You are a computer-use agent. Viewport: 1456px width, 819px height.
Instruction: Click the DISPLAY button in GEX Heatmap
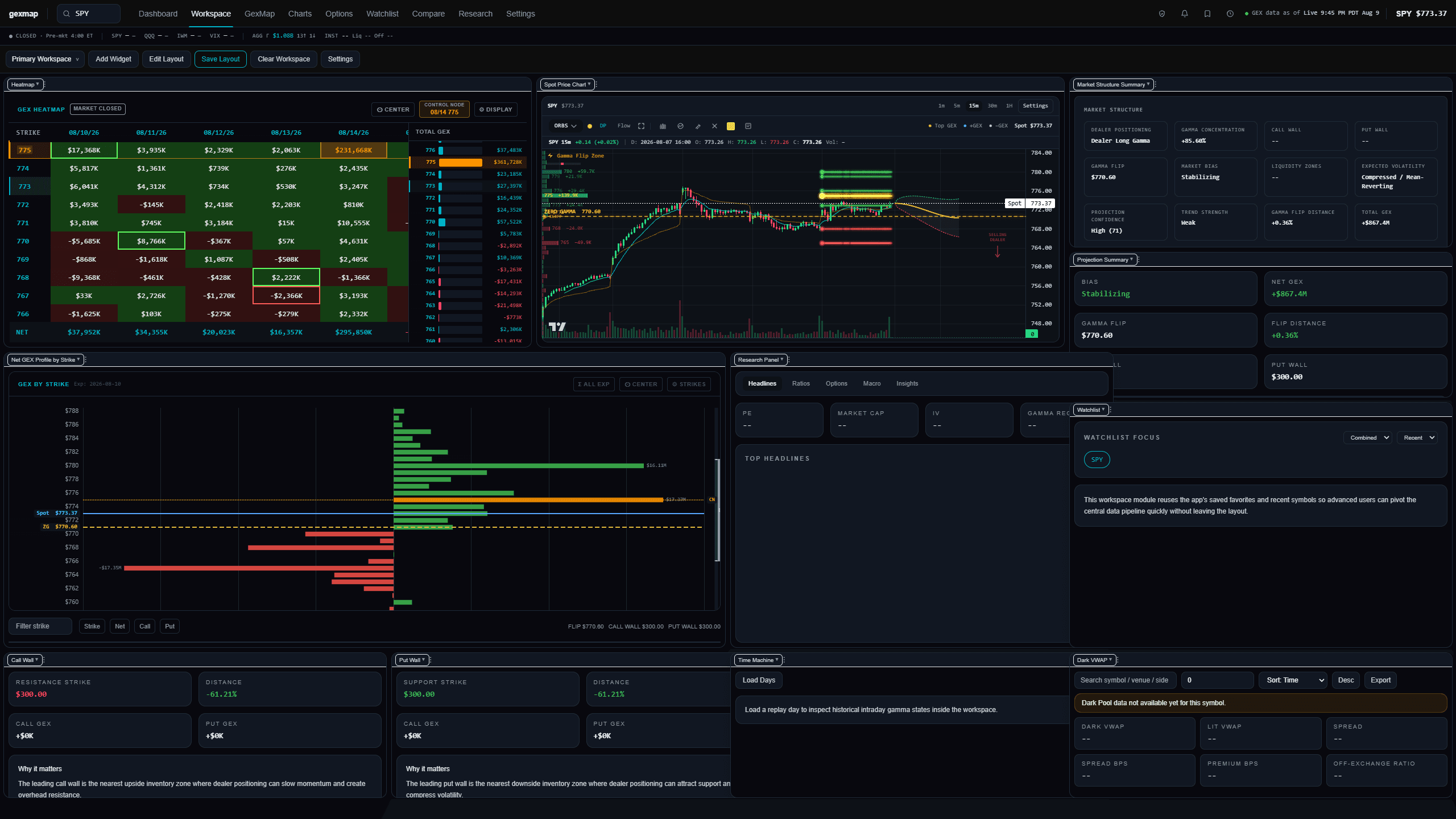click(496, 110)
